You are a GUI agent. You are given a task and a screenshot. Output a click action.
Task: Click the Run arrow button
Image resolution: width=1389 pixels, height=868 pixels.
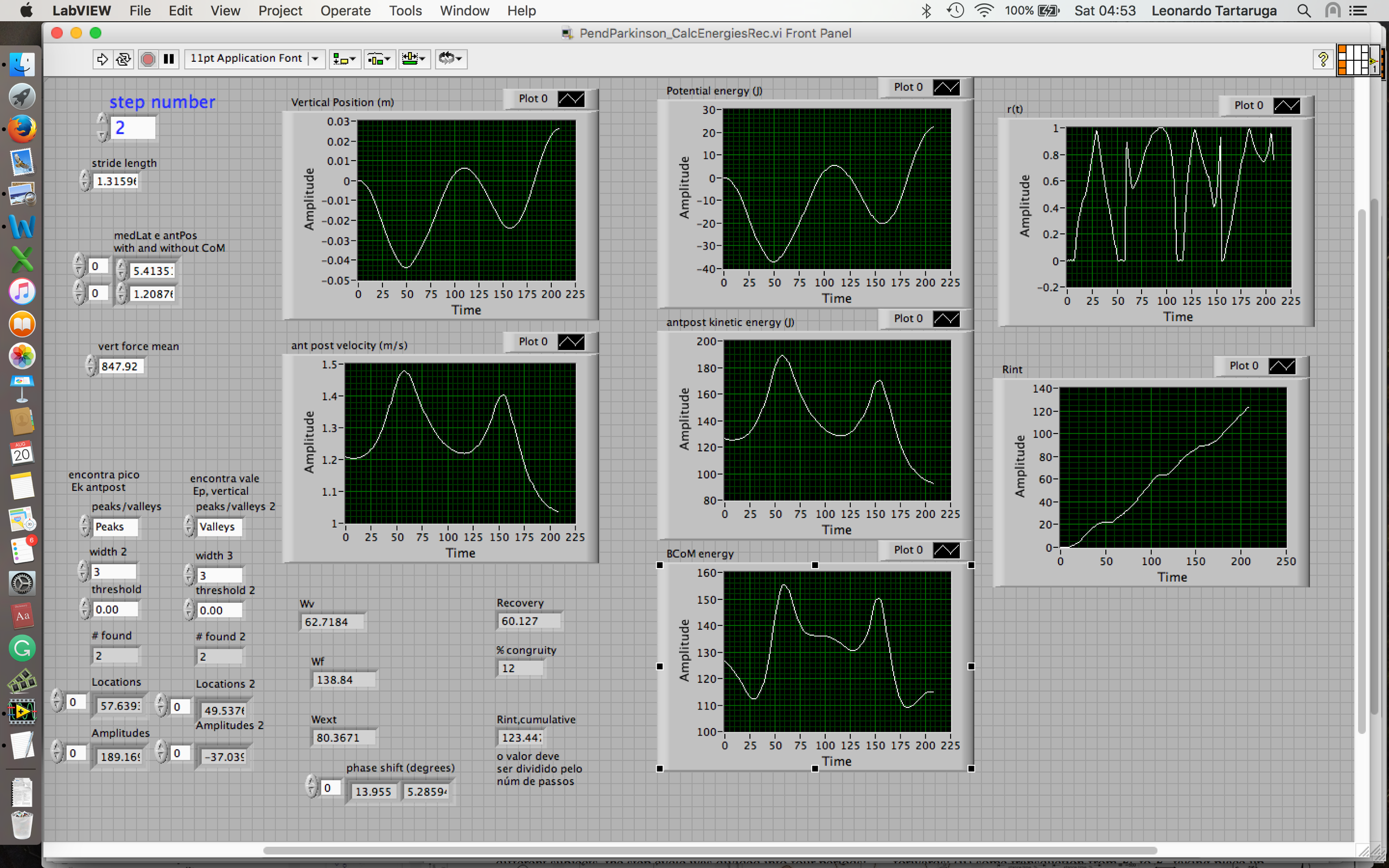[x=102, y=59]
